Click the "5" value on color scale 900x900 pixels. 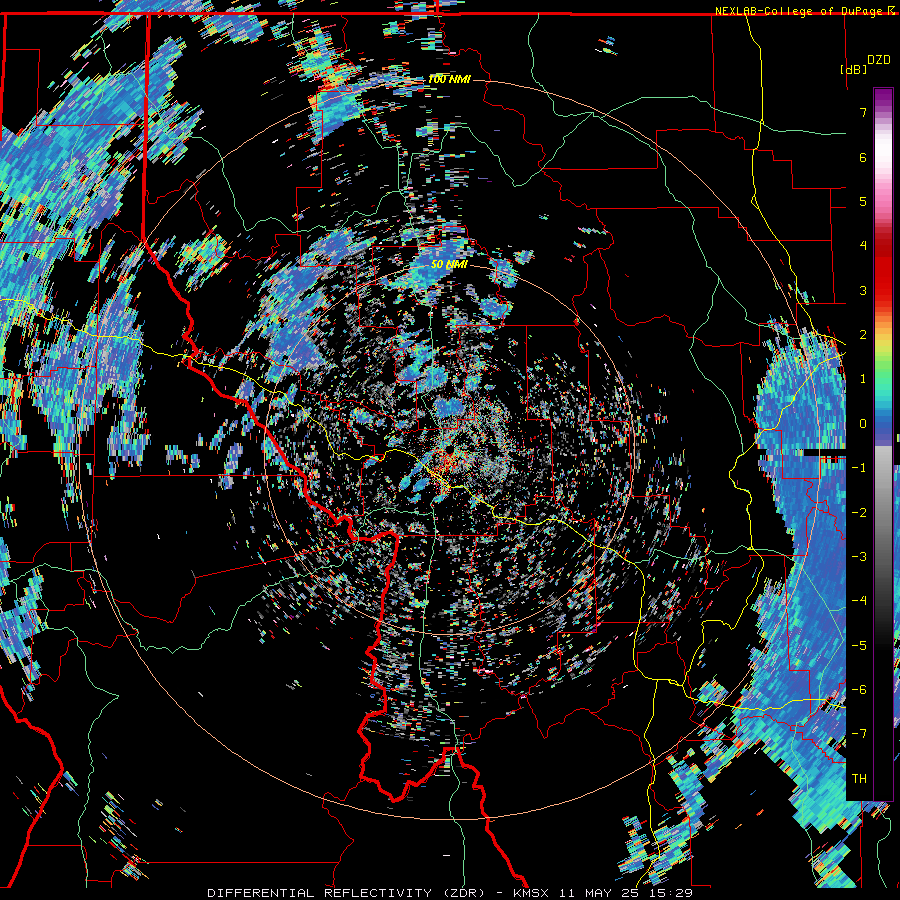pos(863,201)
